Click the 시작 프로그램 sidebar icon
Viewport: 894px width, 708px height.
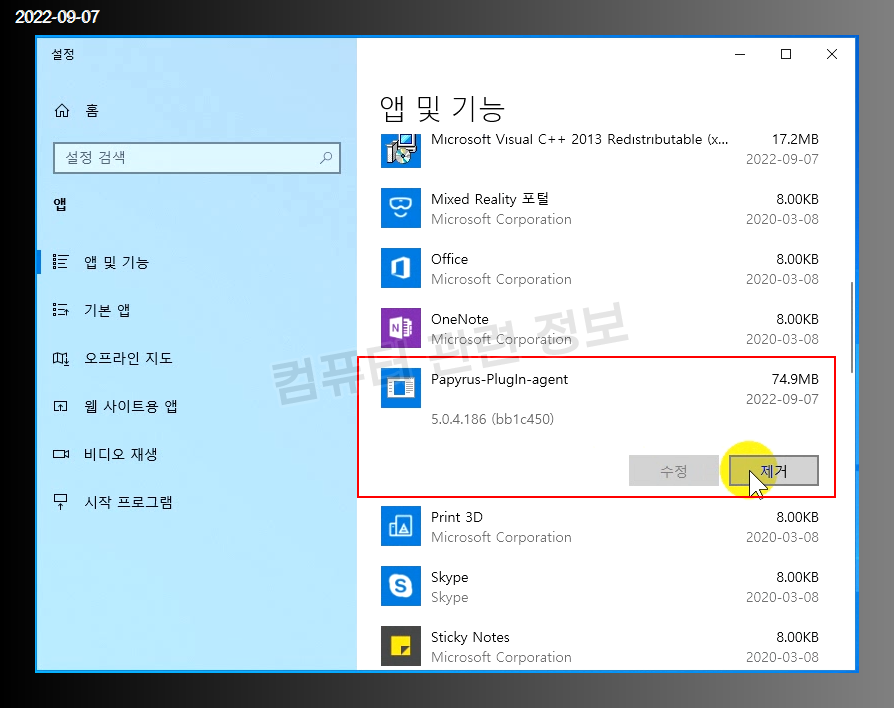(60, 502)
